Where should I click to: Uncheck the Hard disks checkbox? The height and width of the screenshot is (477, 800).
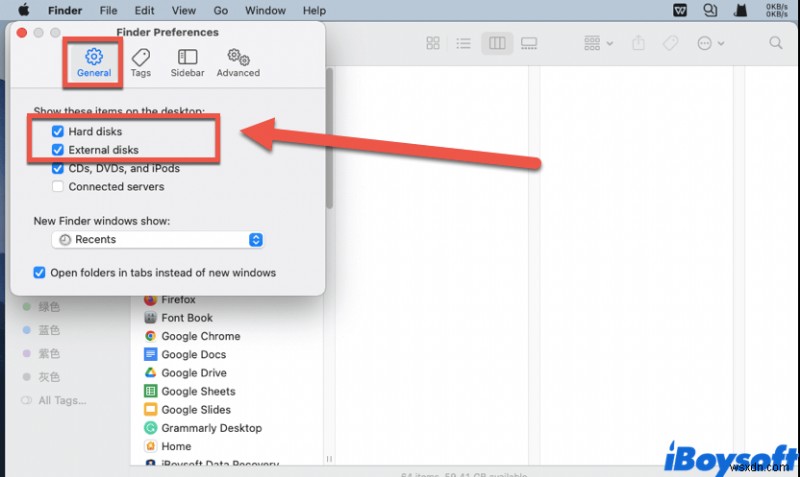(58, 131)
